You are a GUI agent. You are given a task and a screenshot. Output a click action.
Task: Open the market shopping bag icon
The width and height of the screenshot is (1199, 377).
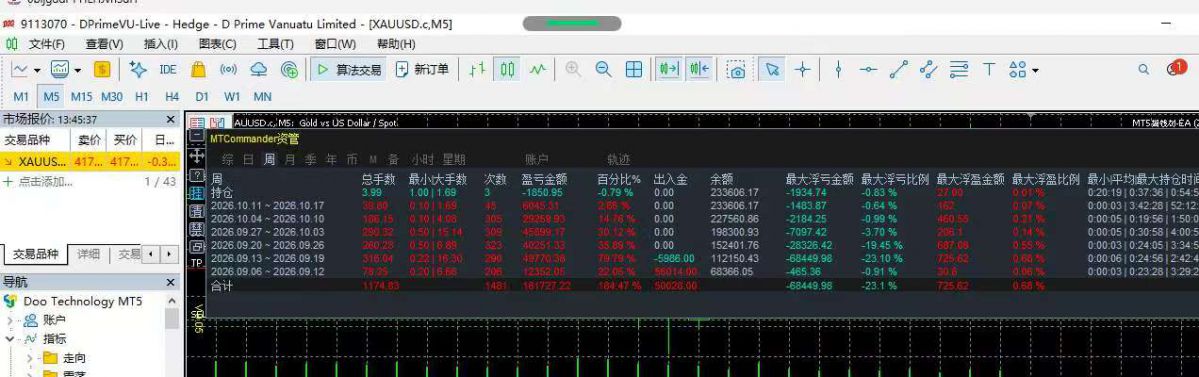[199, 70]
